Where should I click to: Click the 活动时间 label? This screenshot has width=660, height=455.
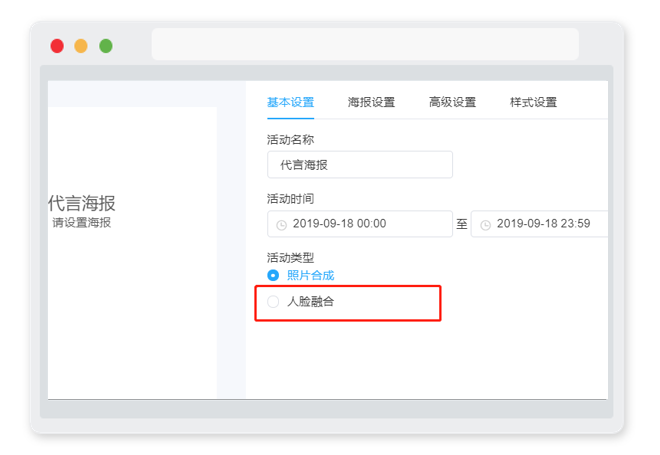coord(290,199)
